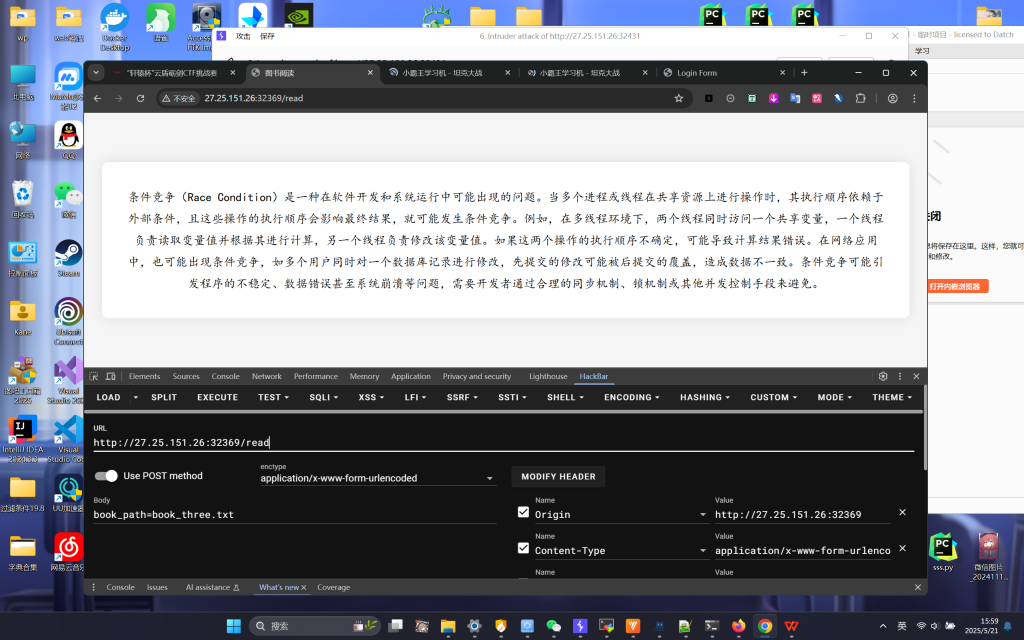Switch to the Application DevTools tab
This screenshot has width=1024, height=640.
tap(411, 376)
